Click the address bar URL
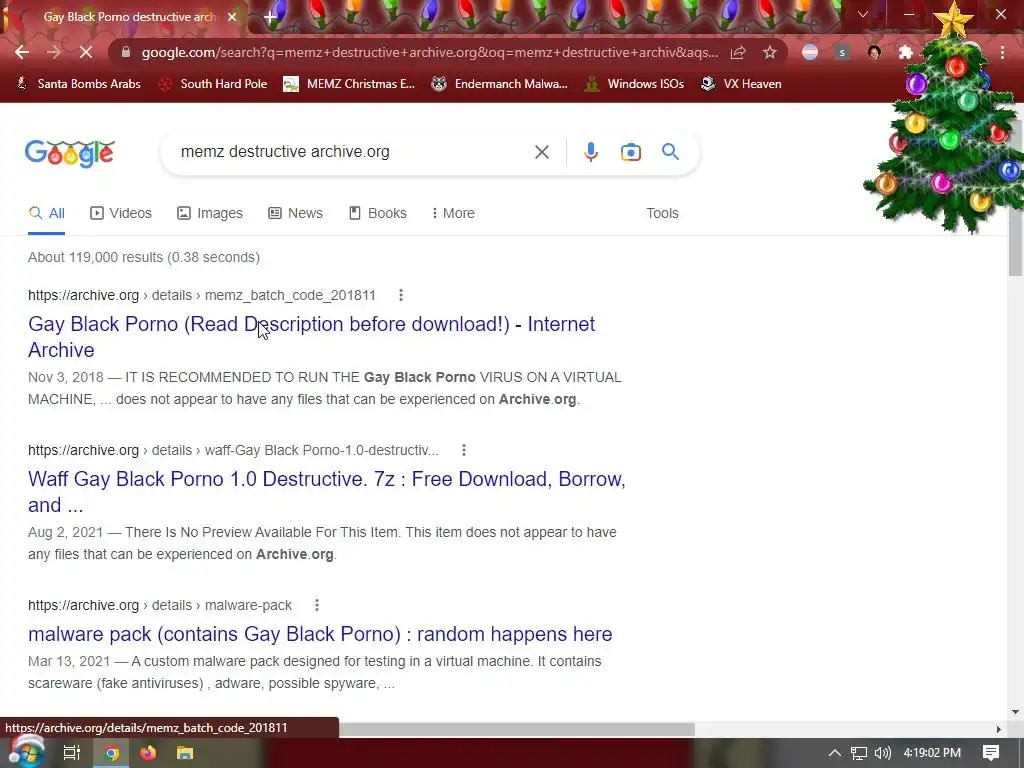Viewport: 1024px width, 768px height. (x=430, y=52)
